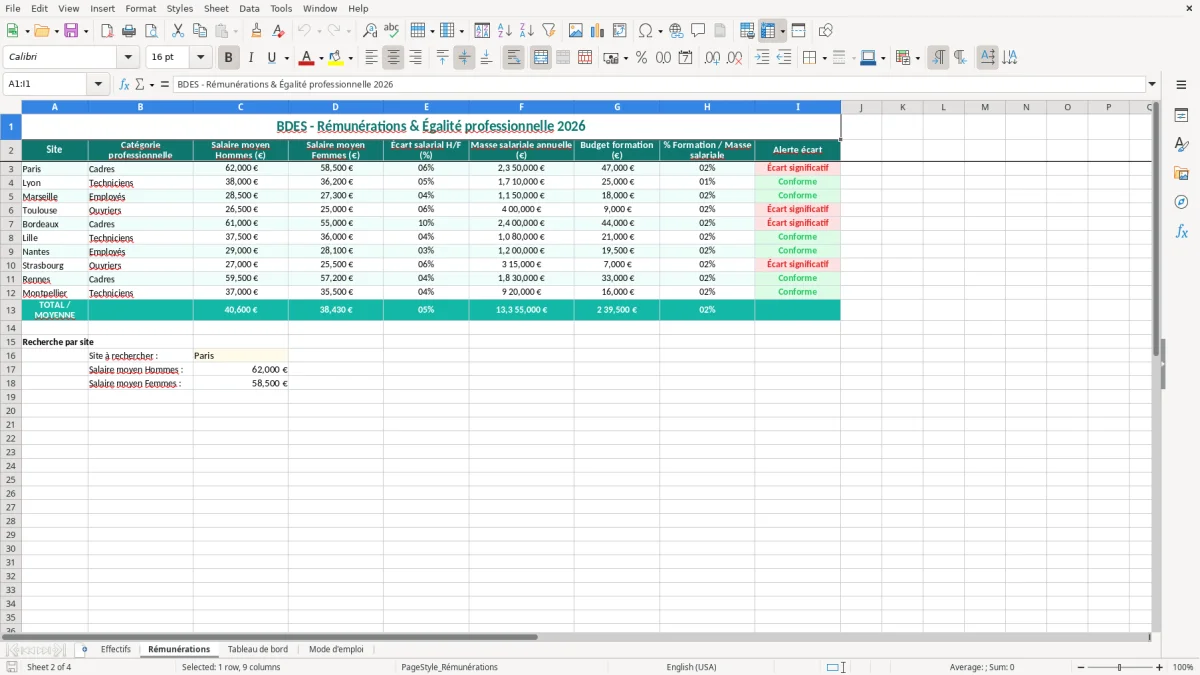Click the Draw Functions shapes icon
Viewport: 1200px width, 675px height.
(826, 31)
